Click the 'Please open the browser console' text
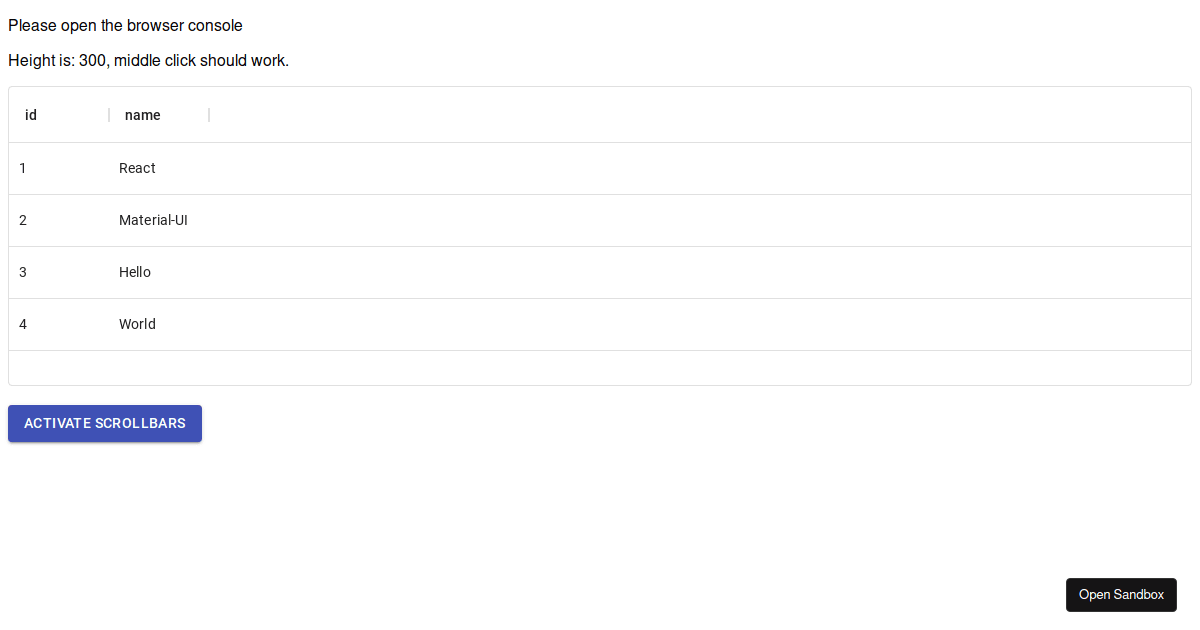 pos(125,25)
